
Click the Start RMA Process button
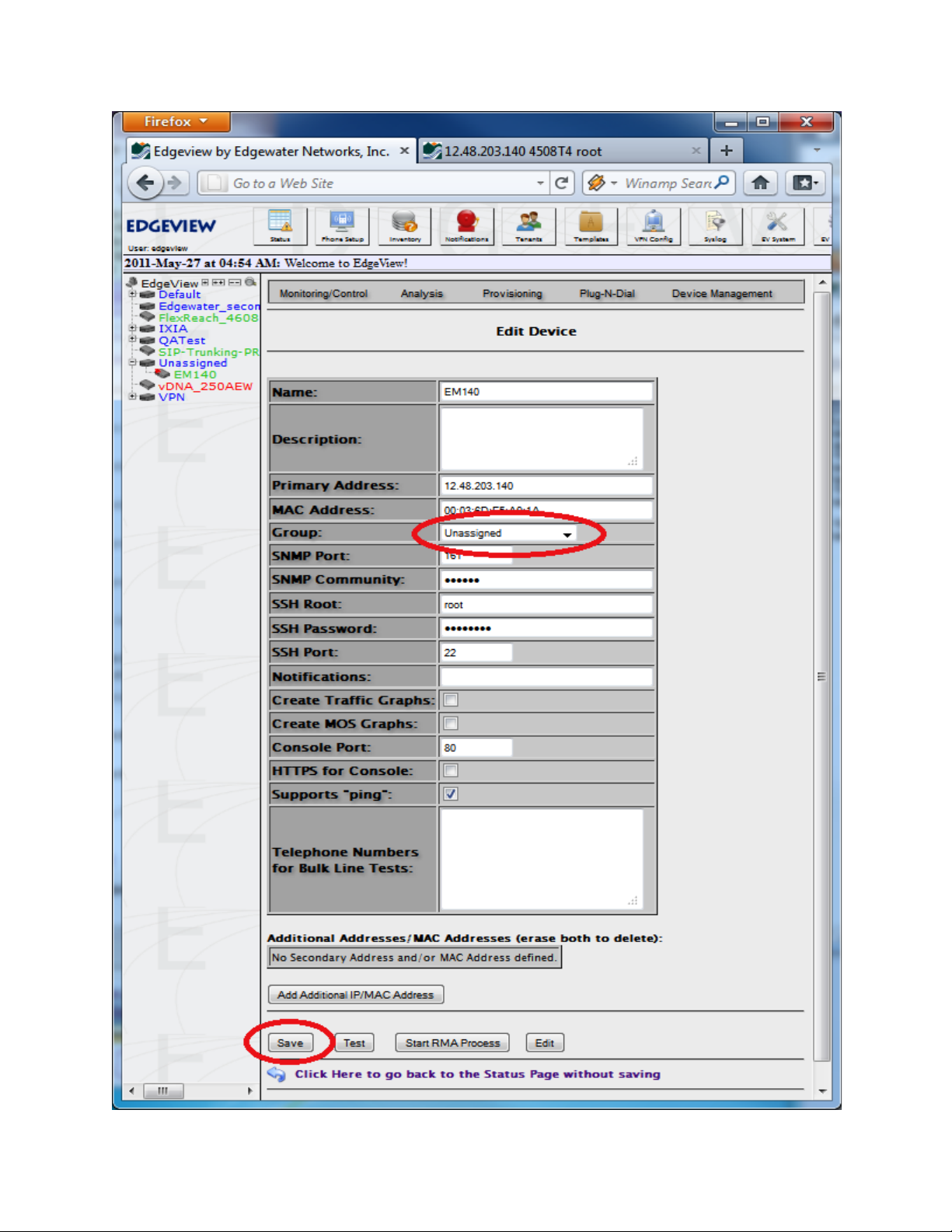pyautogui.click(x=452, y=1043)
